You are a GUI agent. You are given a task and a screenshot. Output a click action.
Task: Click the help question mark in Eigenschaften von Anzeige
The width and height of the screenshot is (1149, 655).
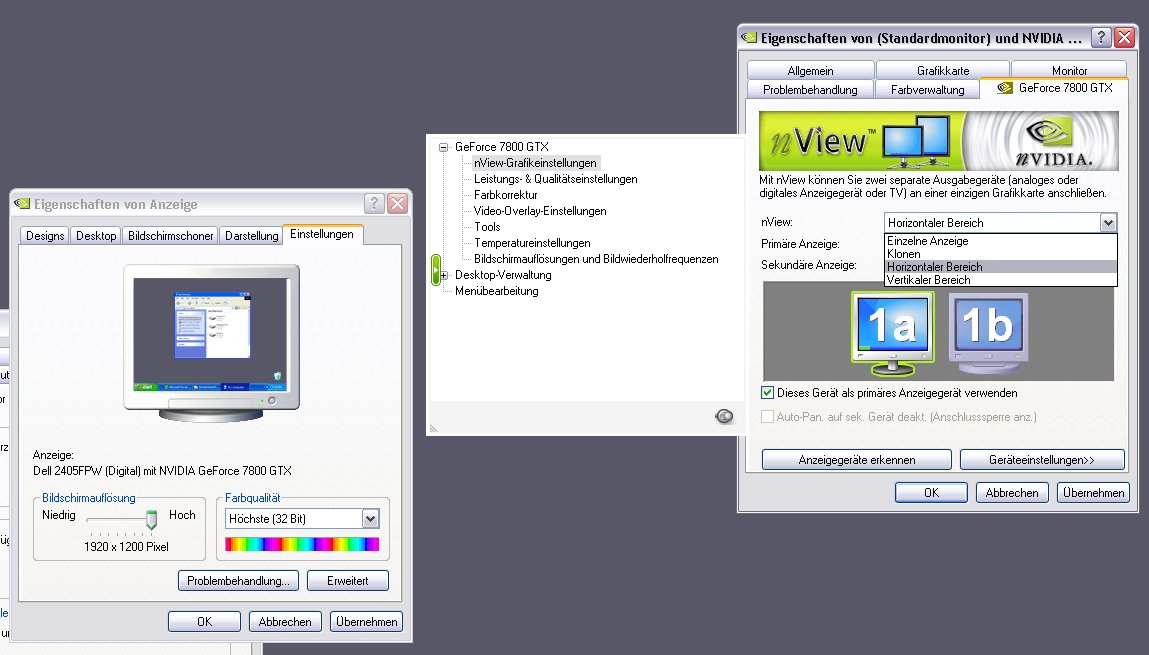(374, 203)
